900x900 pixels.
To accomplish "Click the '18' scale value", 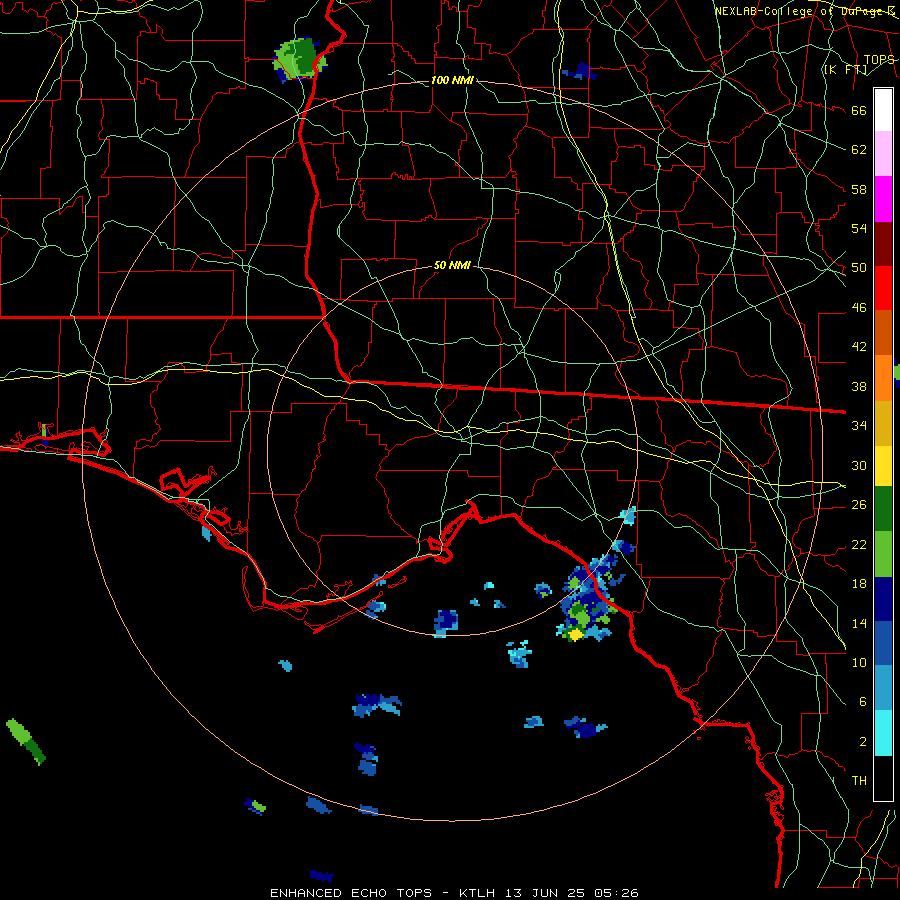I will click(859, 584).
